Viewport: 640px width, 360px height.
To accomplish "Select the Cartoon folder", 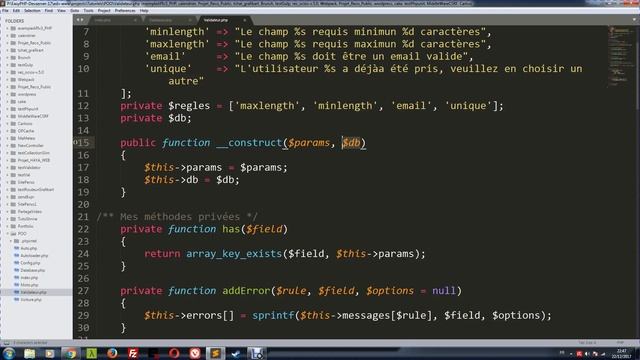I will tap(25, 124).
